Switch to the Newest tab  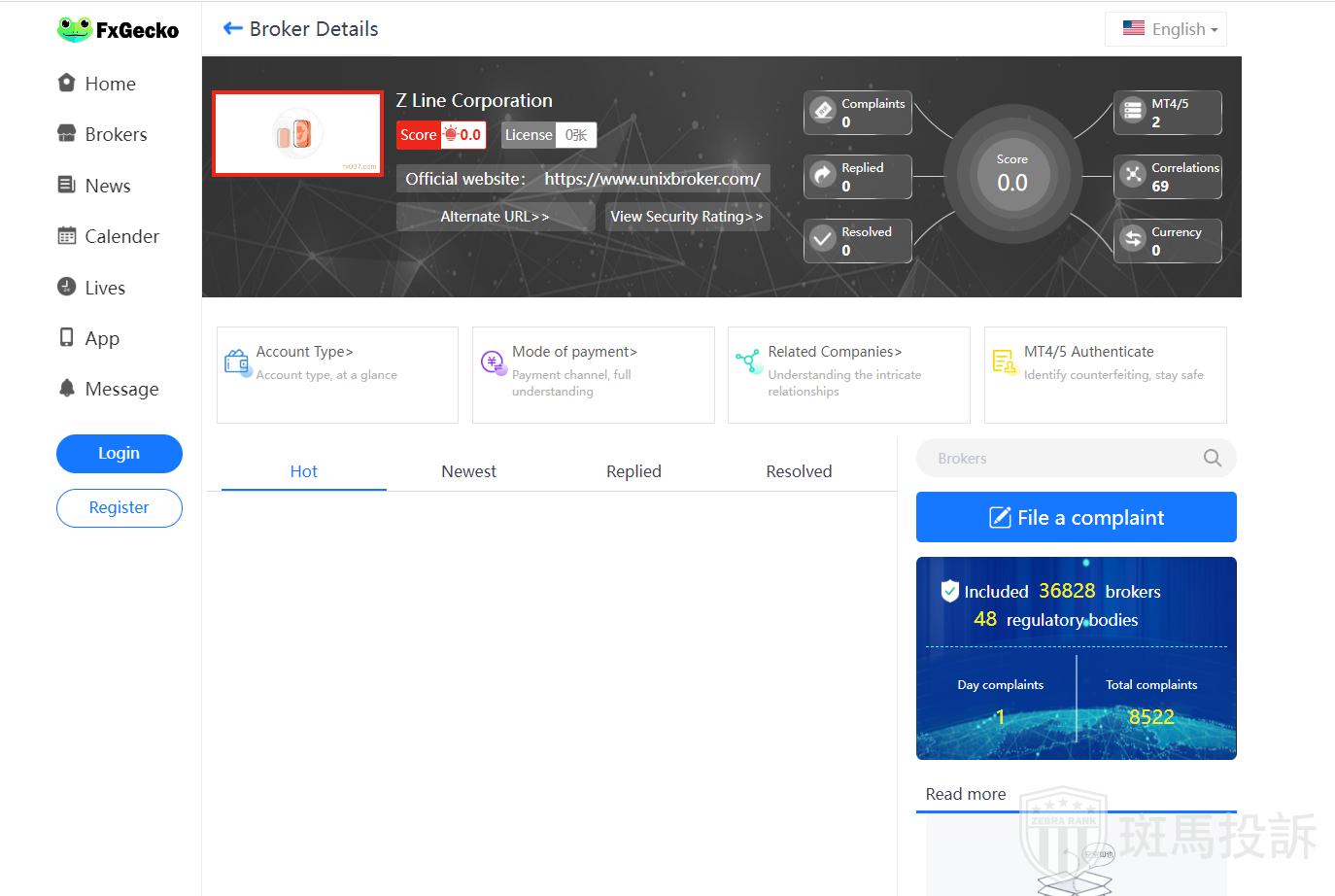[468, 471]
